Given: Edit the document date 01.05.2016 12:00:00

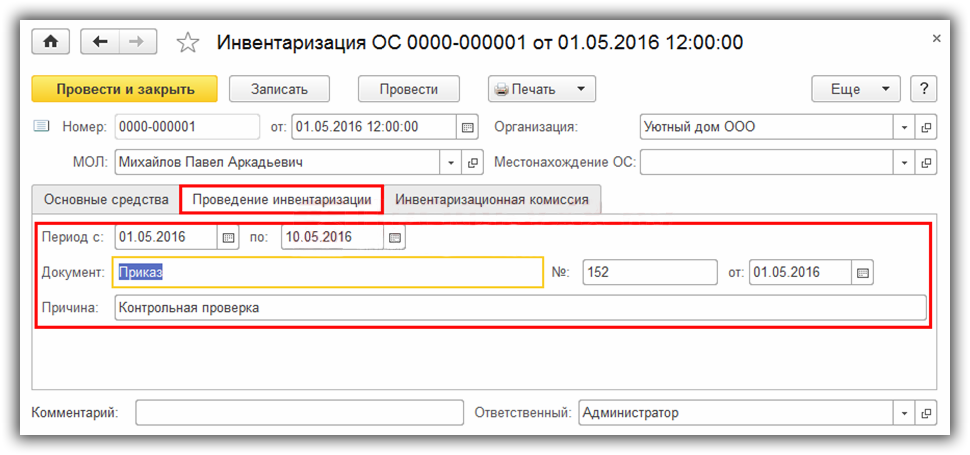Looking at the screenshot, I should pos(374,127).
